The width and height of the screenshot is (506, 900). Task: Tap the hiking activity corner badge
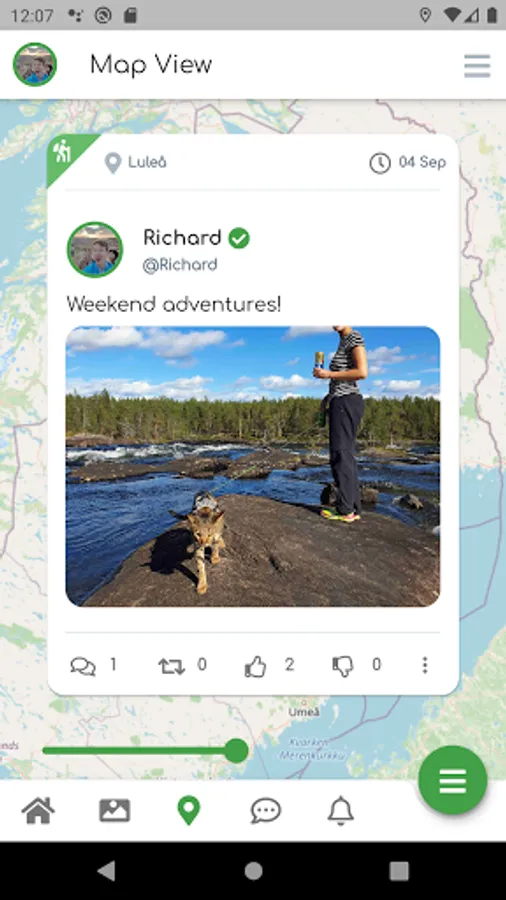point(65,154)
